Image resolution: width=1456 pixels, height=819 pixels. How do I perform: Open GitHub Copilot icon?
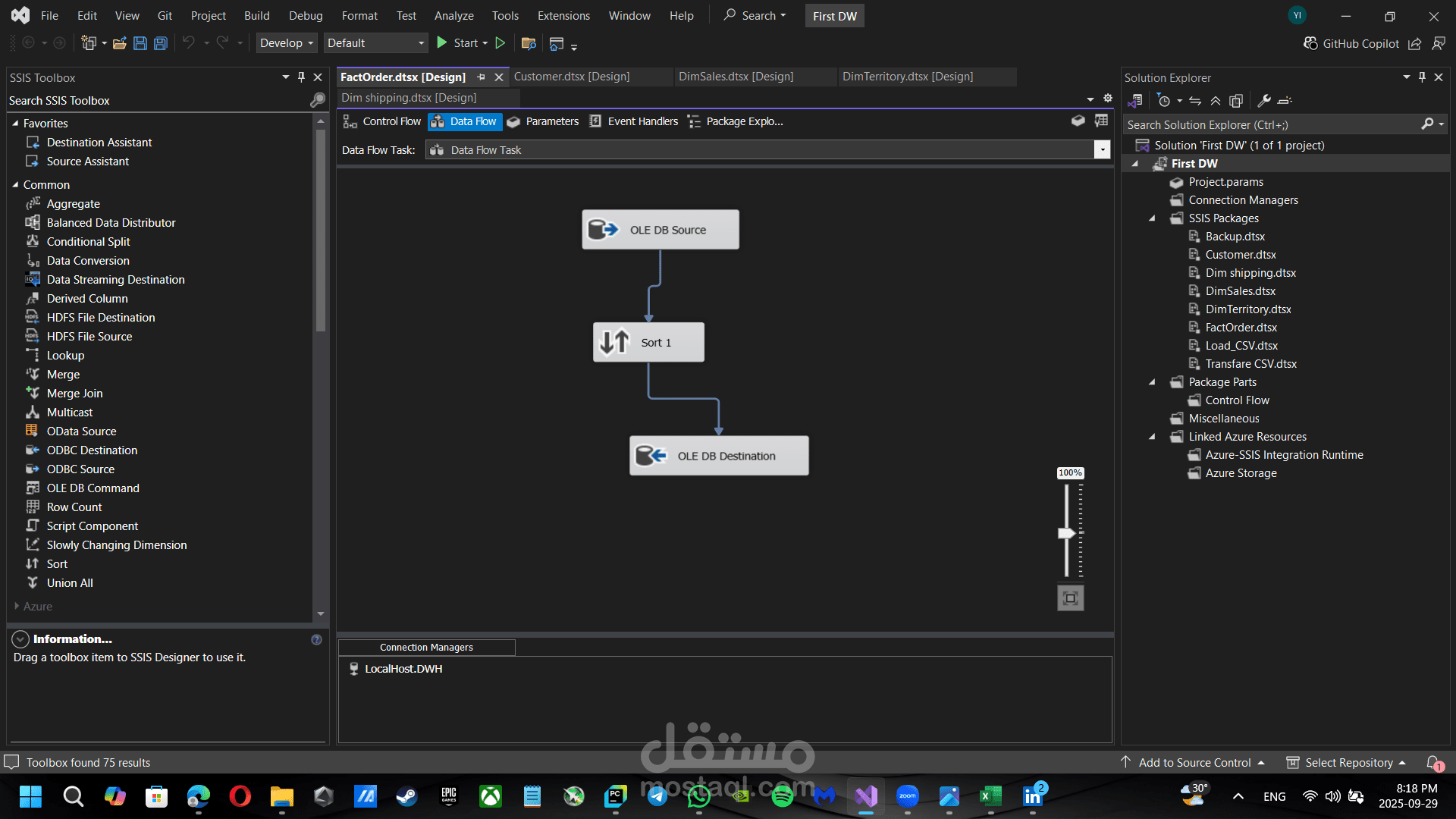1310,43
